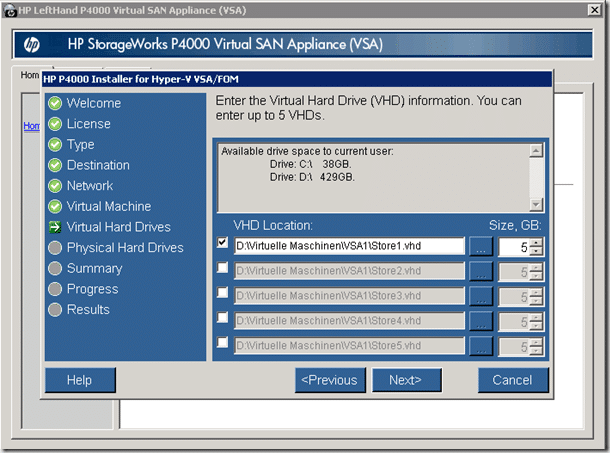Browse for the Store4.vhd location

coord(481,321)
